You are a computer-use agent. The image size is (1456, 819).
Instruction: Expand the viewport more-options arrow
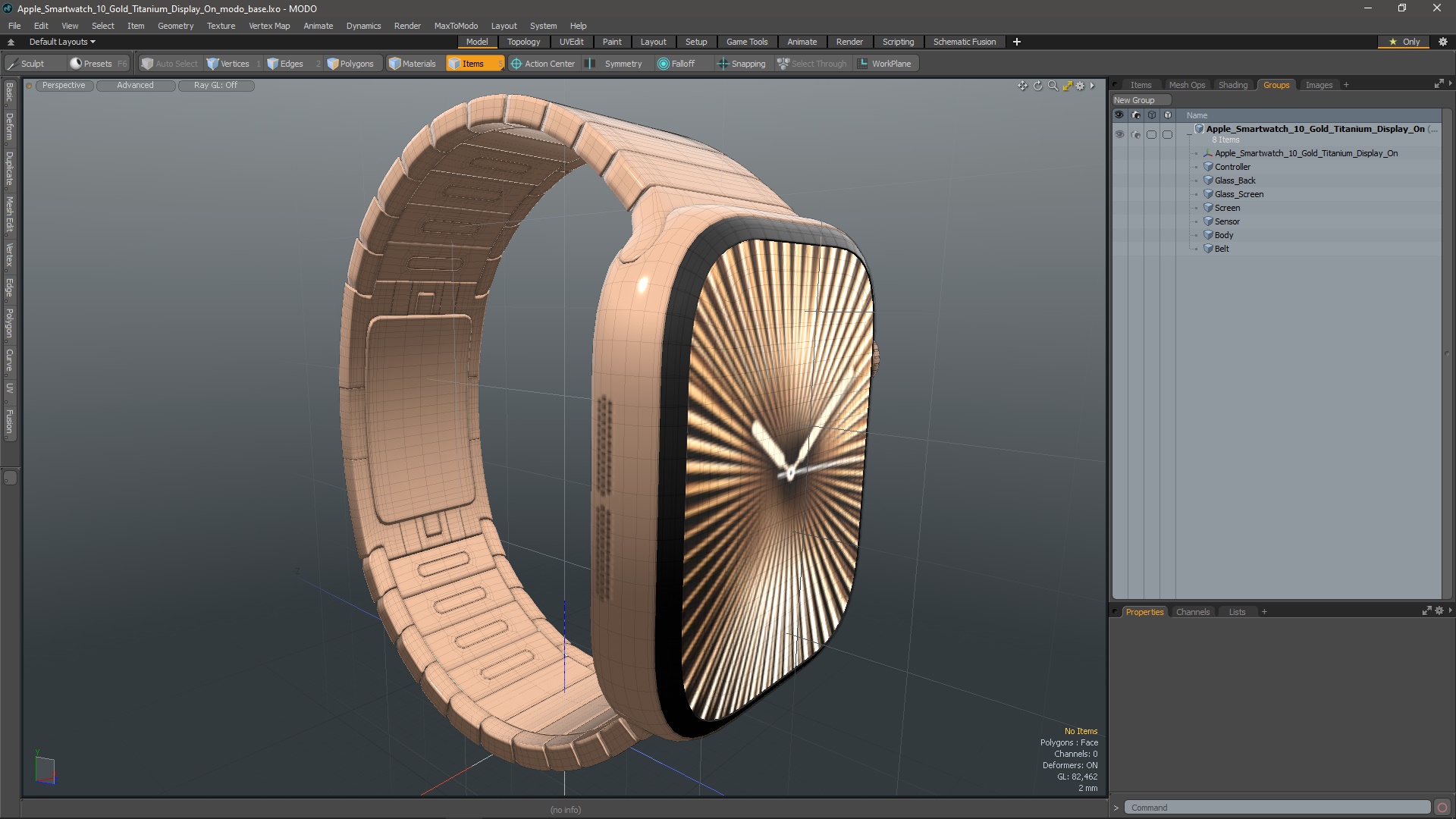[x=1092, y=86]
